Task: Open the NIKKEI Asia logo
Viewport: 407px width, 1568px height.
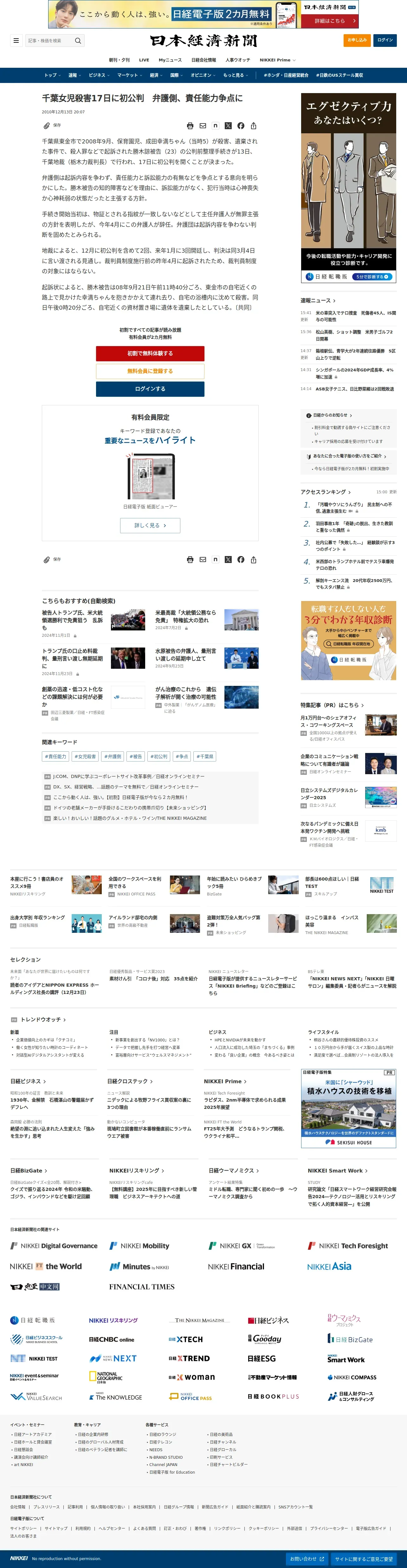Action: tap(329, 1266)
